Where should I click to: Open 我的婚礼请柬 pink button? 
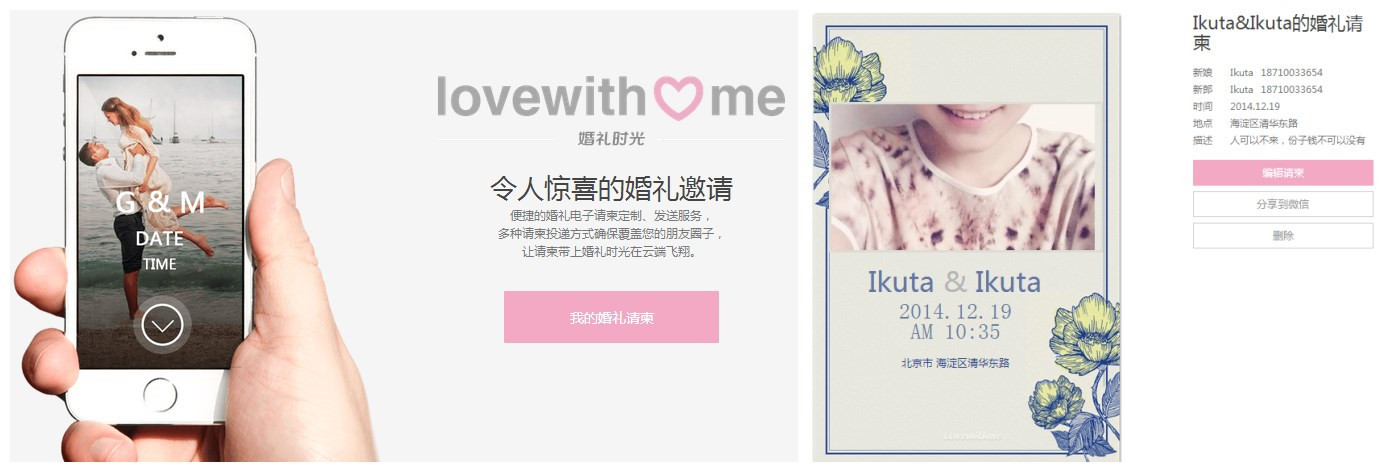(x=611, y=317)
